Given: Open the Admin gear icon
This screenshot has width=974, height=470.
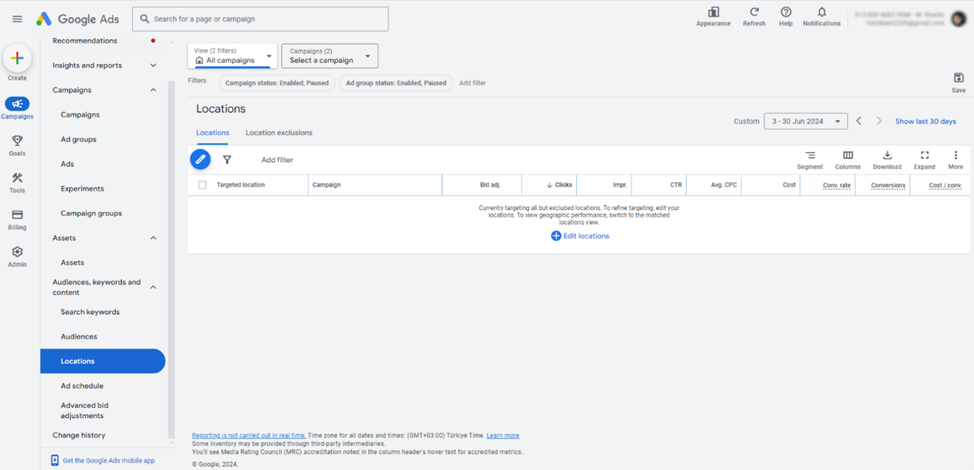Looking at the screenshot, I should click(x=17, y=252).
